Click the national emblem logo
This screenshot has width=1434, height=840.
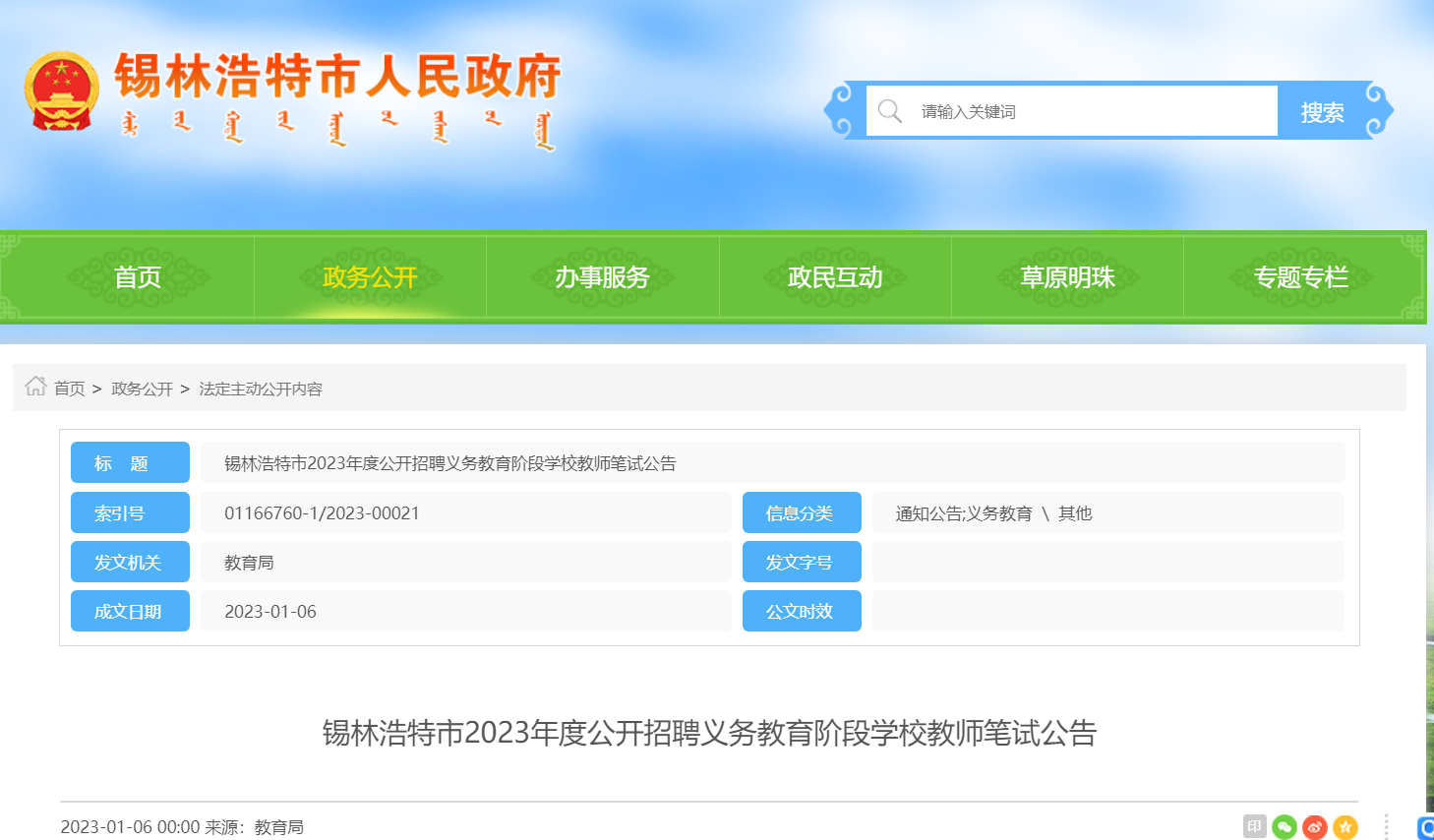coord(62,92)
